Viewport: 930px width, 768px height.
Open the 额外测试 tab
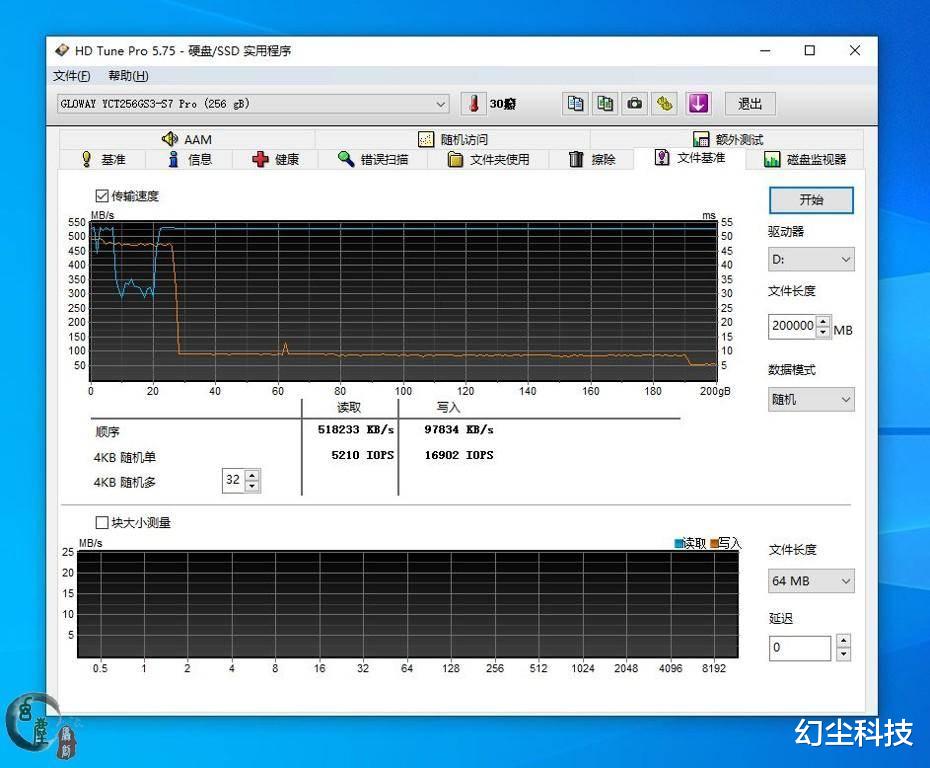click(727, 139)
